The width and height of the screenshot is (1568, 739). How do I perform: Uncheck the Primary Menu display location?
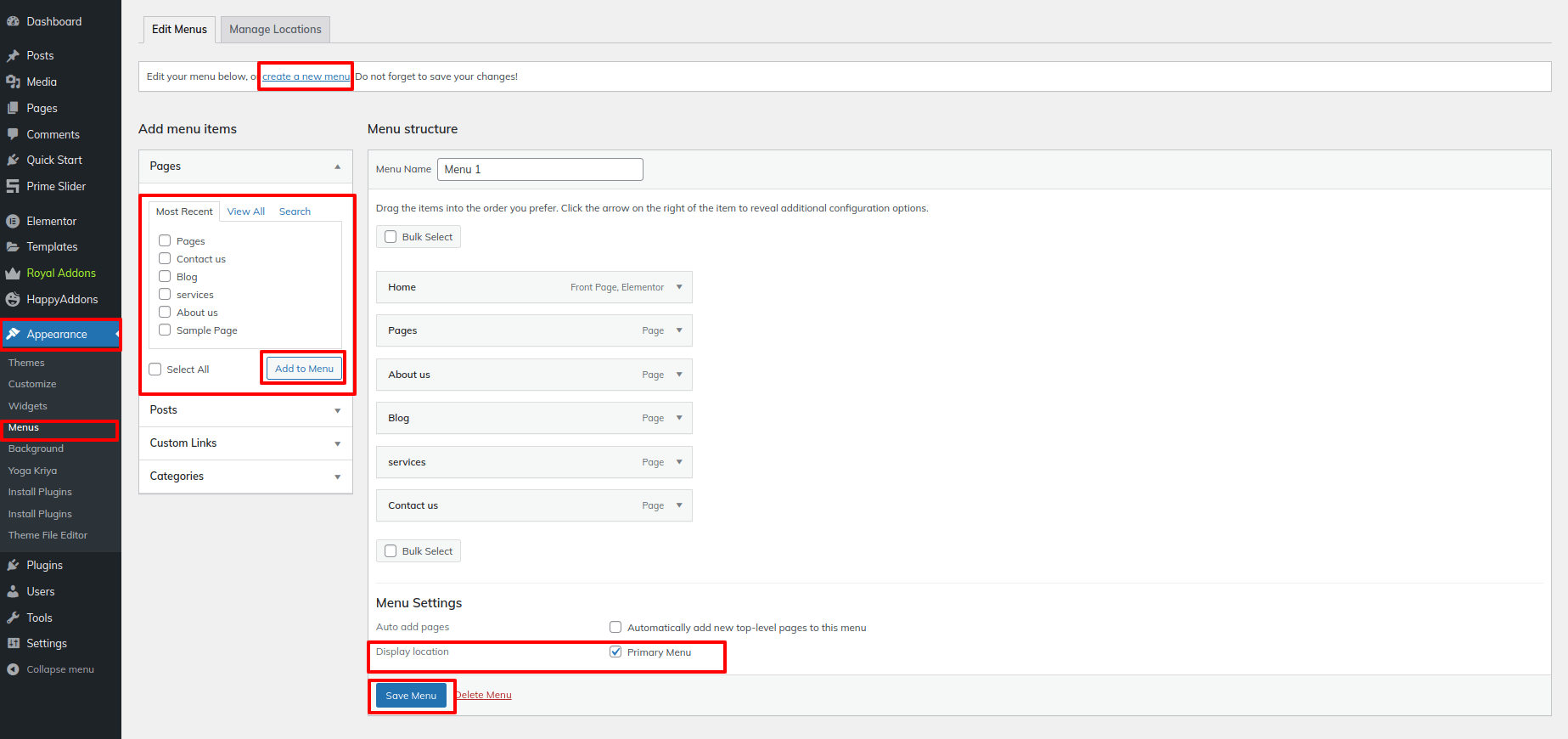pyautogui.click(x=615, y=652)
